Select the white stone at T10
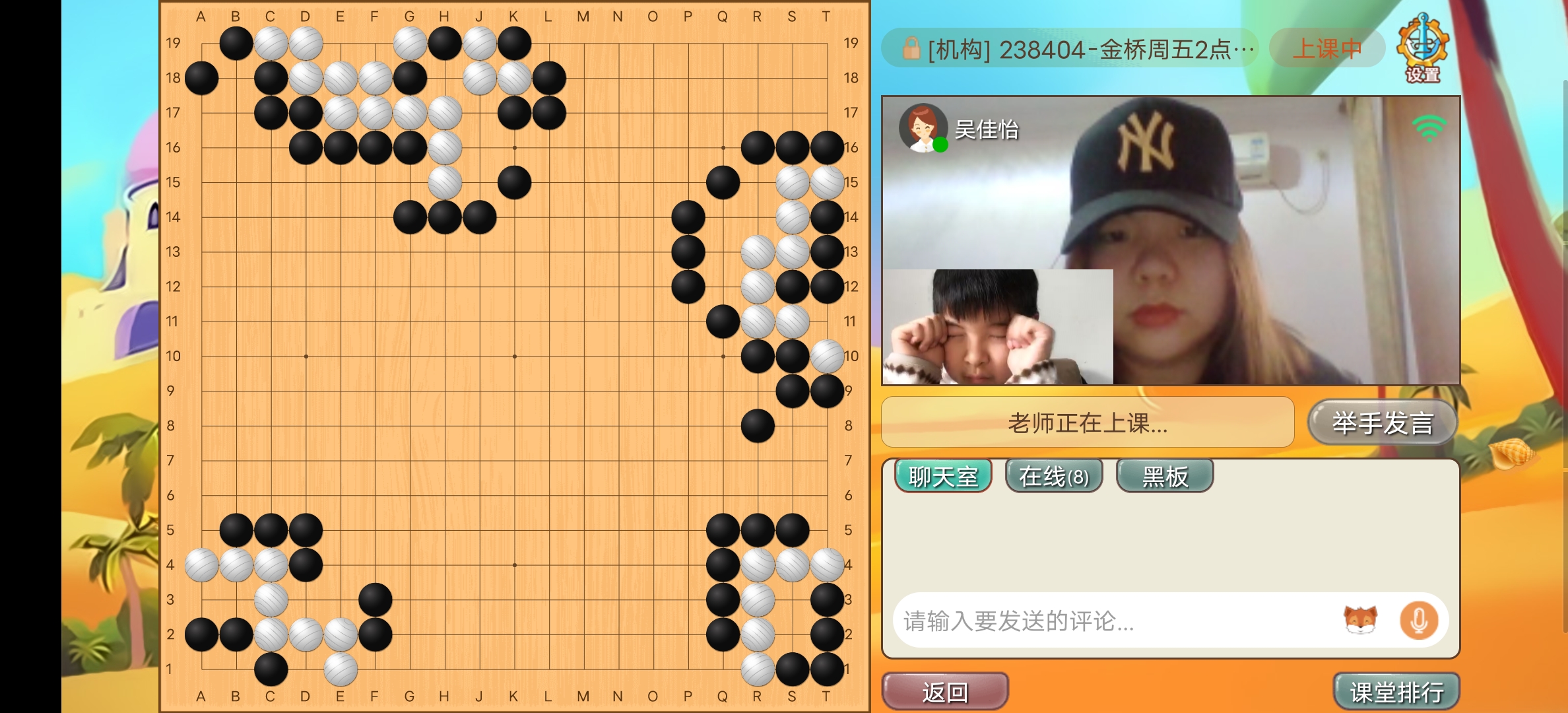 tap(827, 356)
